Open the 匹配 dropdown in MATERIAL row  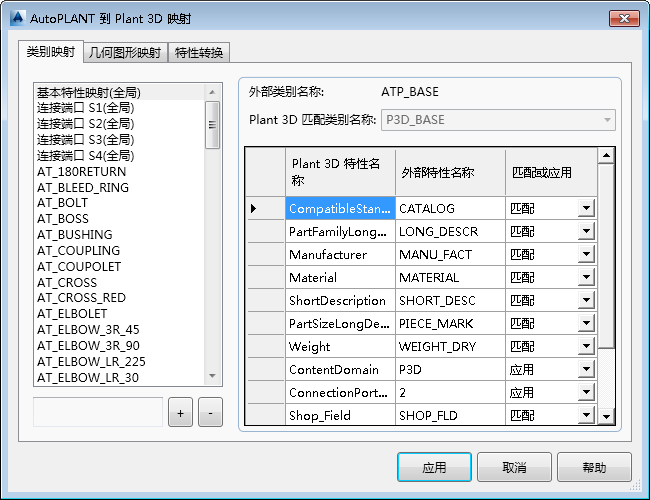tap(586, 277)
